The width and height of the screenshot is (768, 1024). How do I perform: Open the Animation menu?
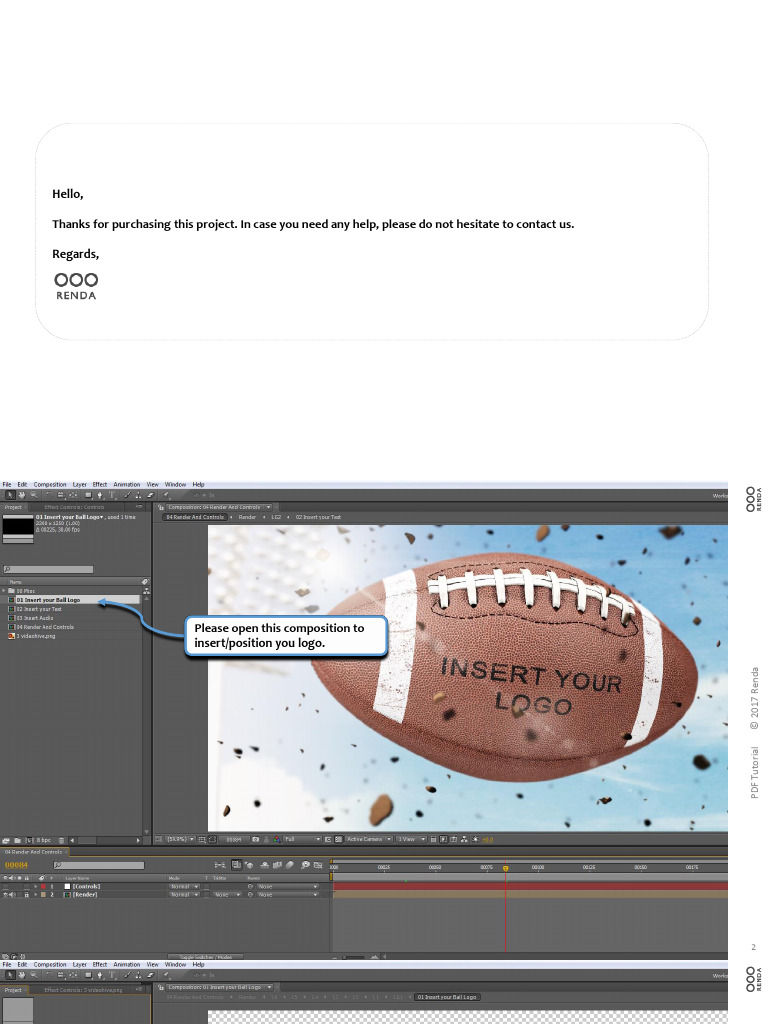pyautogui.click(x=127, y=484)
